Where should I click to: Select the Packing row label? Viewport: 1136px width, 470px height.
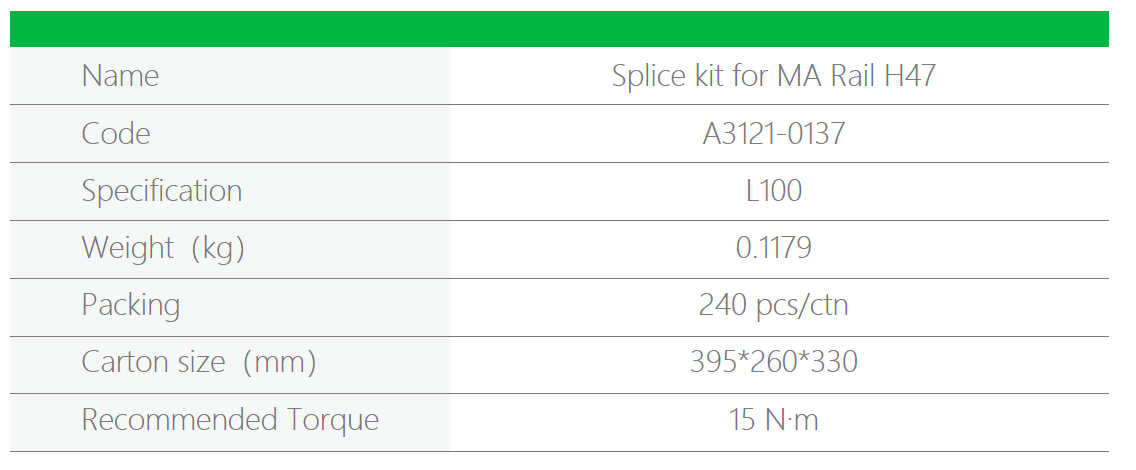pos(131,305)
